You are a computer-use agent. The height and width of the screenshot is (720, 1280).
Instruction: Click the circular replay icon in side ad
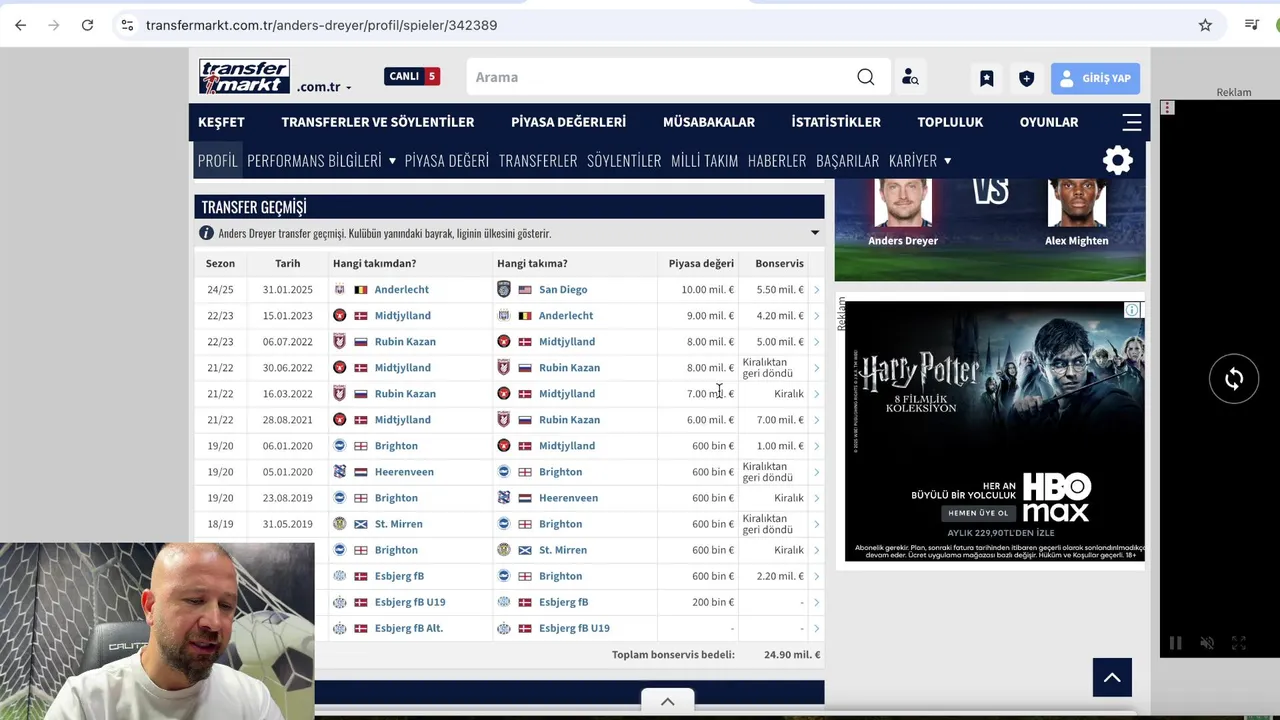(x=1234, y=379)
